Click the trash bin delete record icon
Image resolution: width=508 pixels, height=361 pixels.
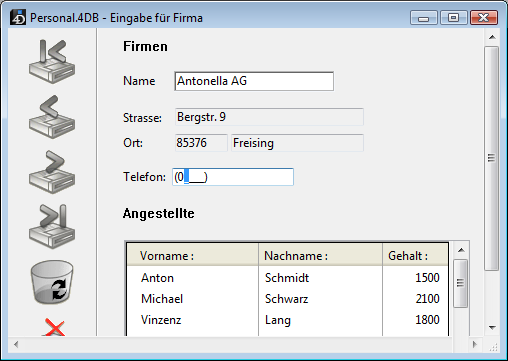click(52, 282)
